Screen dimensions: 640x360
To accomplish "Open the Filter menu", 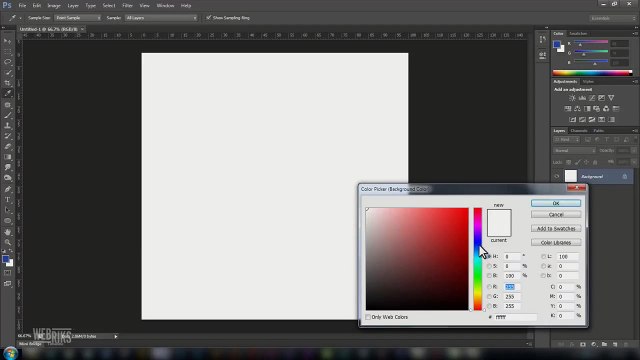I will tap(127, 6).
